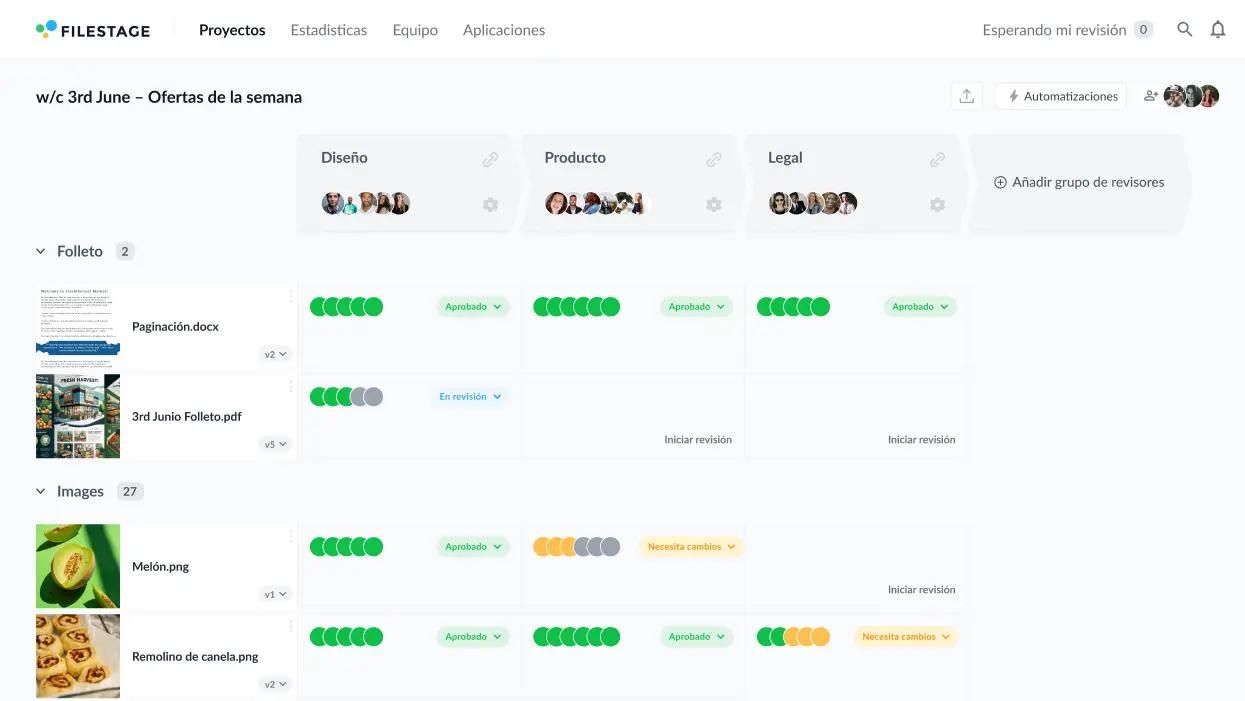Collapse the Images section
Screen dimensions: 1245x701
41,492
